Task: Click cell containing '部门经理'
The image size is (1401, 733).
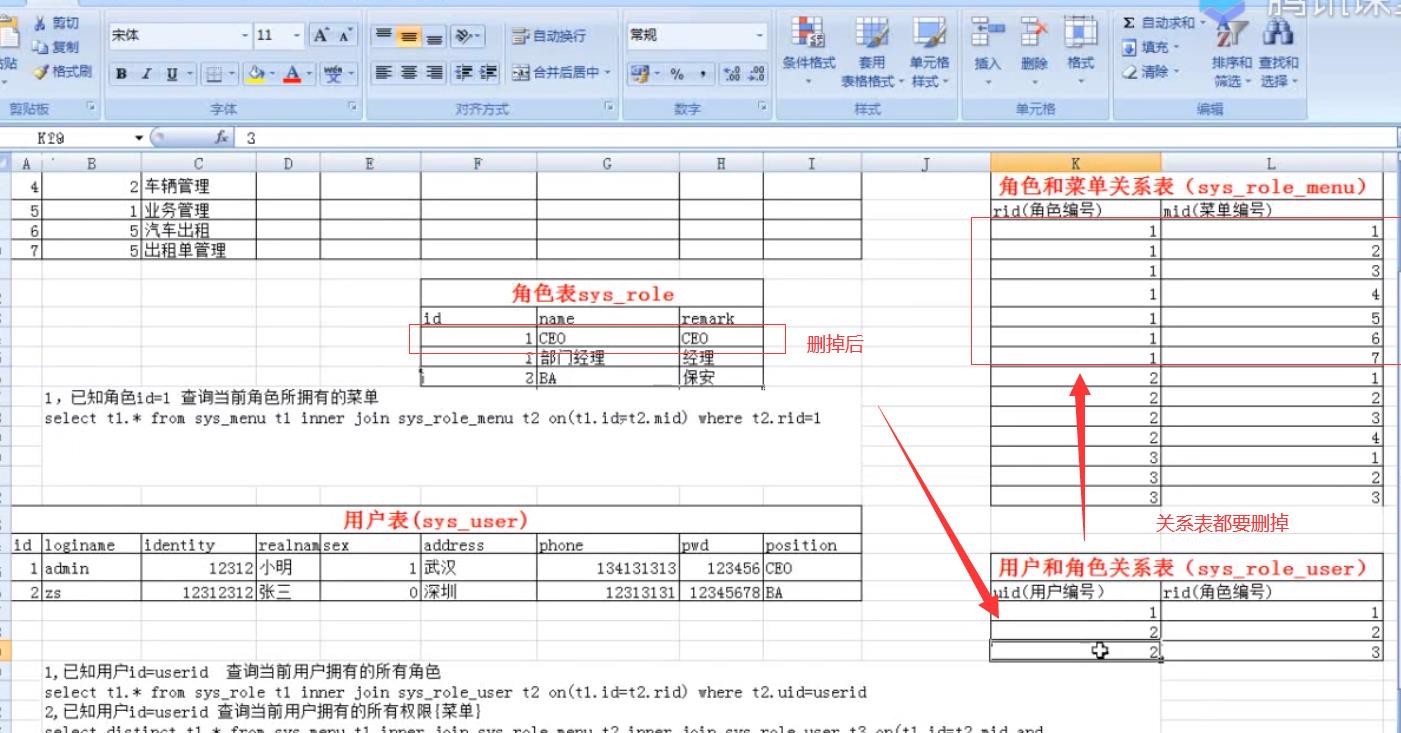Action: (x=608, y=359)
